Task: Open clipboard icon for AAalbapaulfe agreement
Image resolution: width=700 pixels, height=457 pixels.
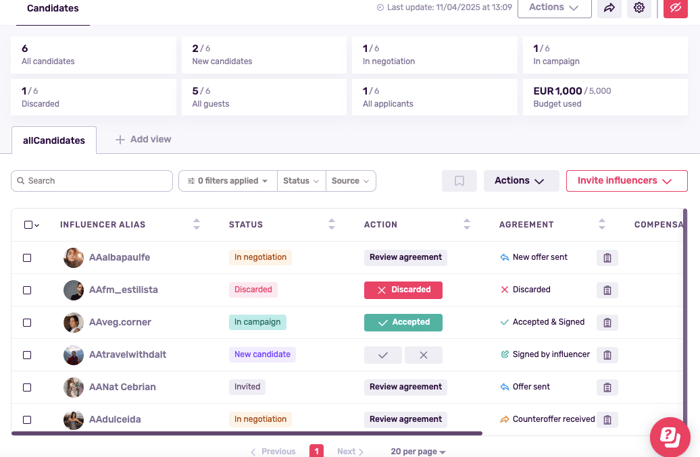Action: tap(607, 258)
